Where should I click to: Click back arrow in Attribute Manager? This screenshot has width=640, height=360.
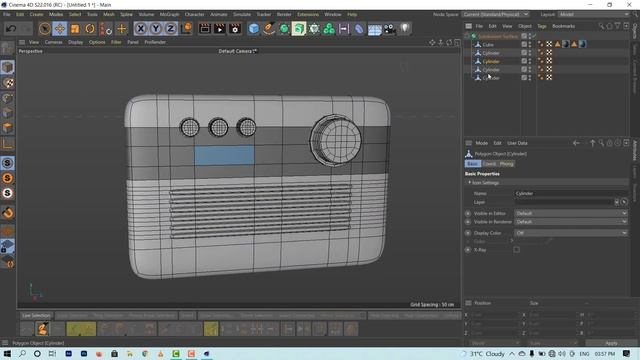576,143
